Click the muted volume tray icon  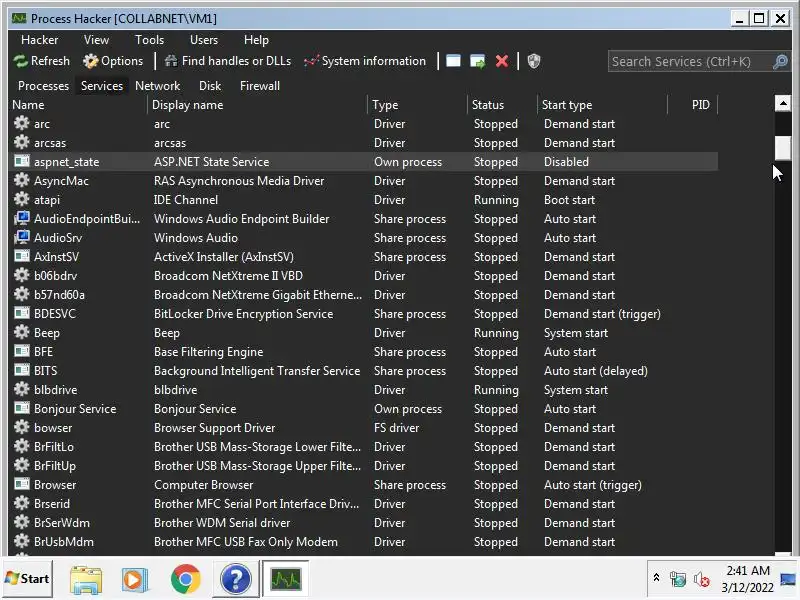[702, 580]
